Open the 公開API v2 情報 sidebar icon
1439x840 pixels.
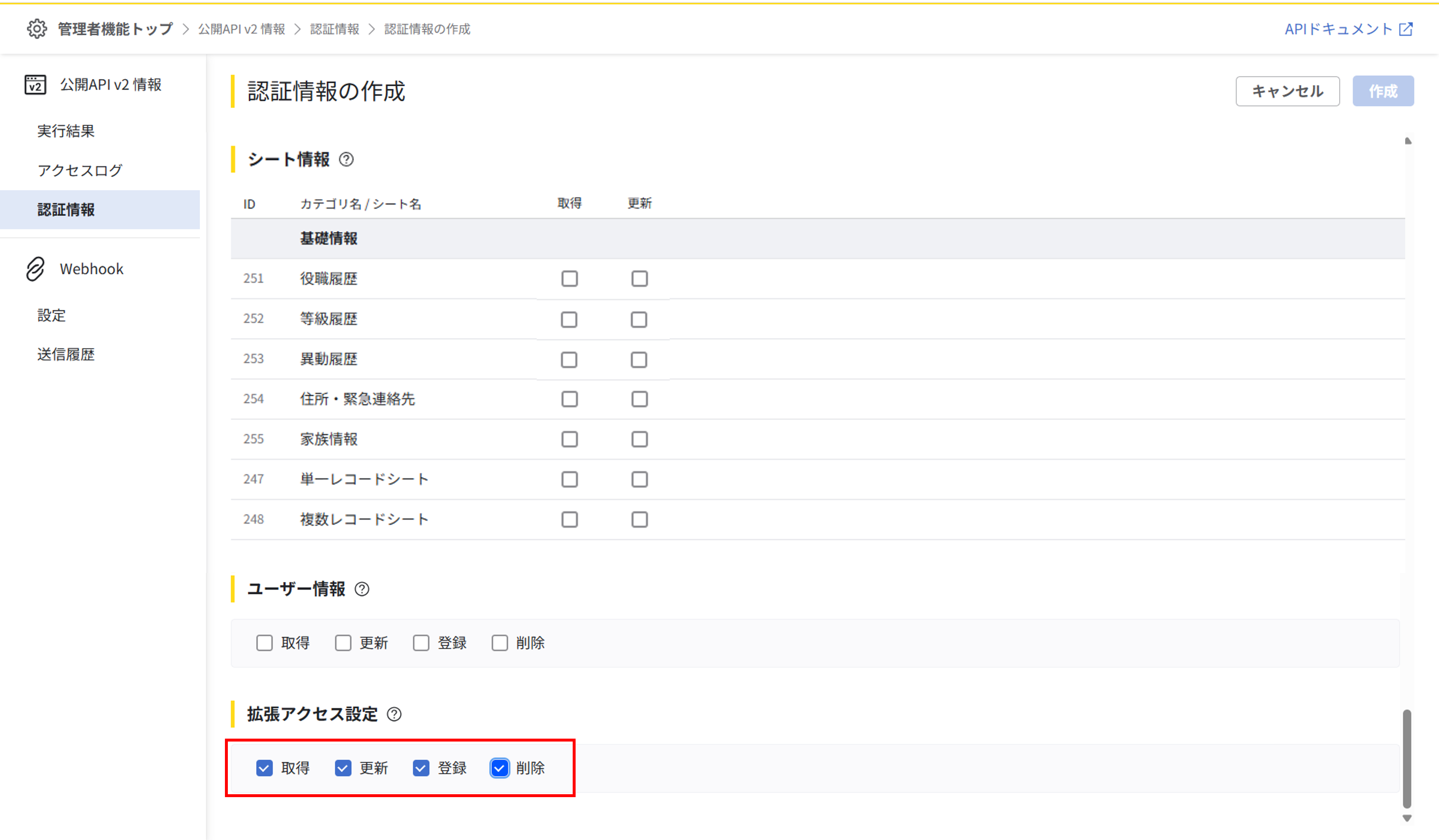(x=35, y=85)
